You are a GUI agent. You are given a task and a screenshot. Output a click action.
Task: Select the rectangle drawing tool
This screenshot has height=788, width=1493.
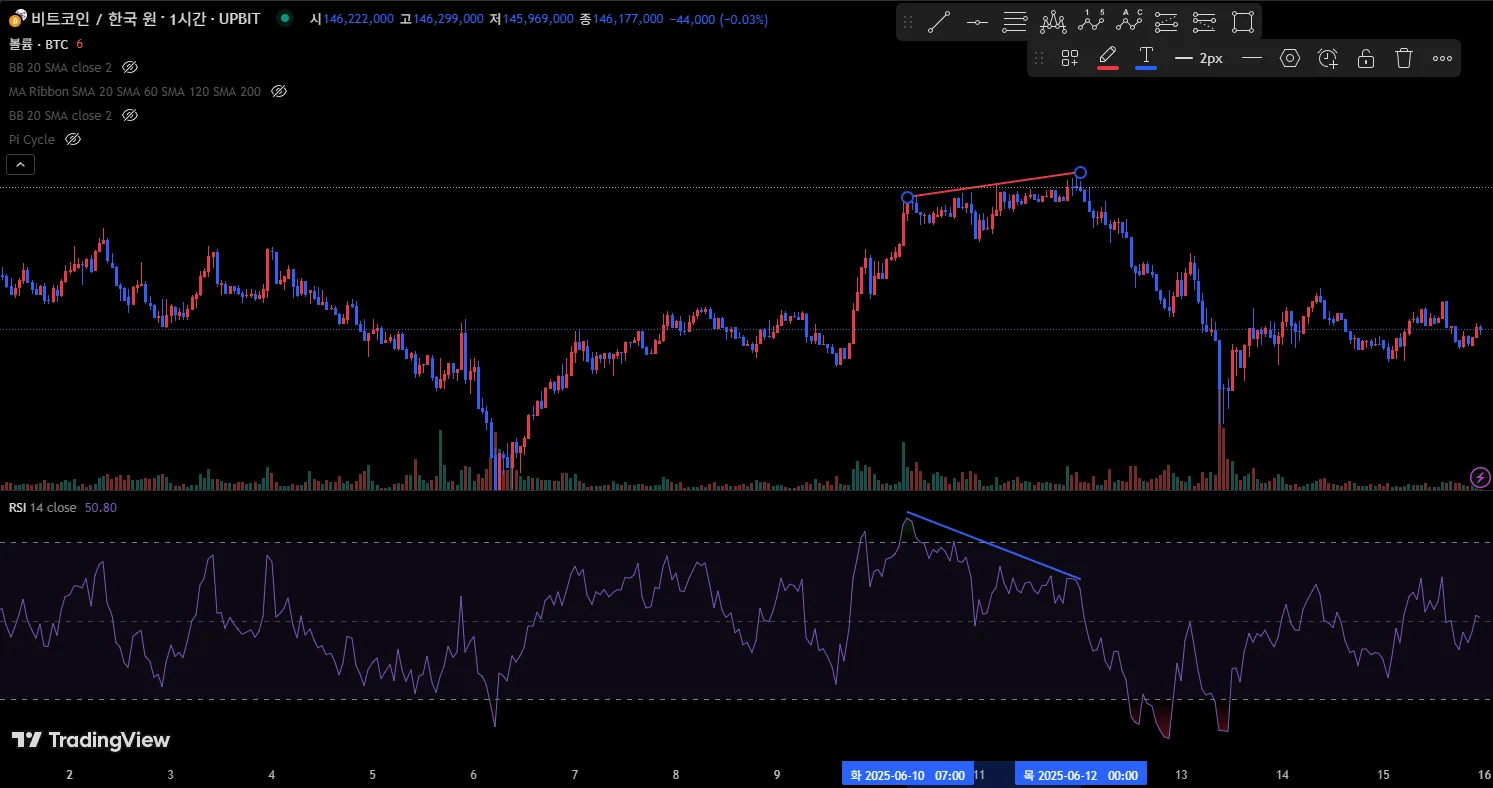click(x=1243, y=22)
